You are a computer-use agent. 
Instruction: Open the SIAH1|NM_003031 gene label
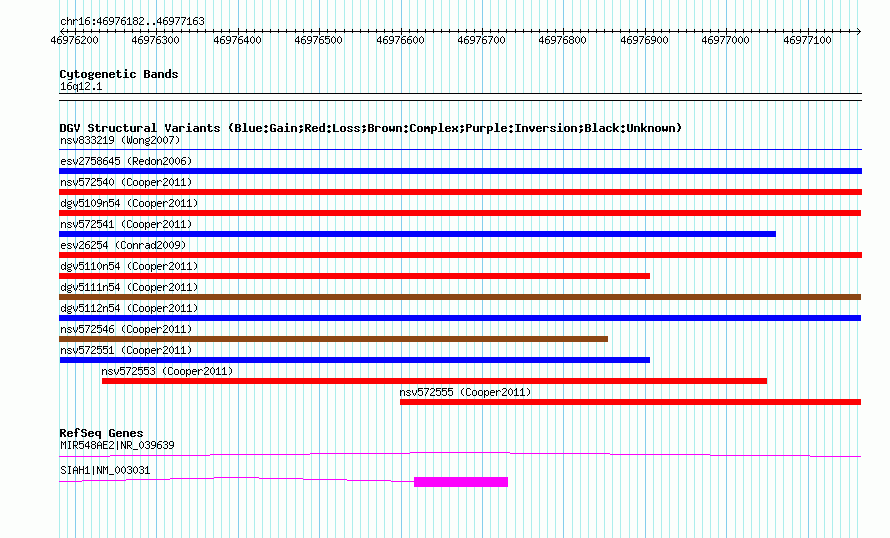(x=105, y=470)
